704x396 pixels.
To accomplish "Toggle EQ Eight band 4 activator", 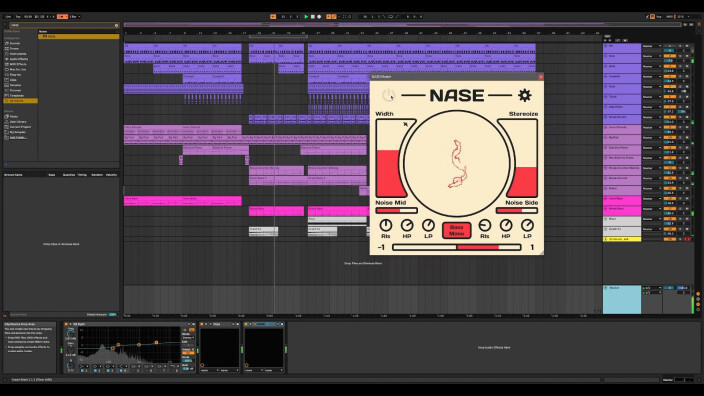I will tap(121, 371).
